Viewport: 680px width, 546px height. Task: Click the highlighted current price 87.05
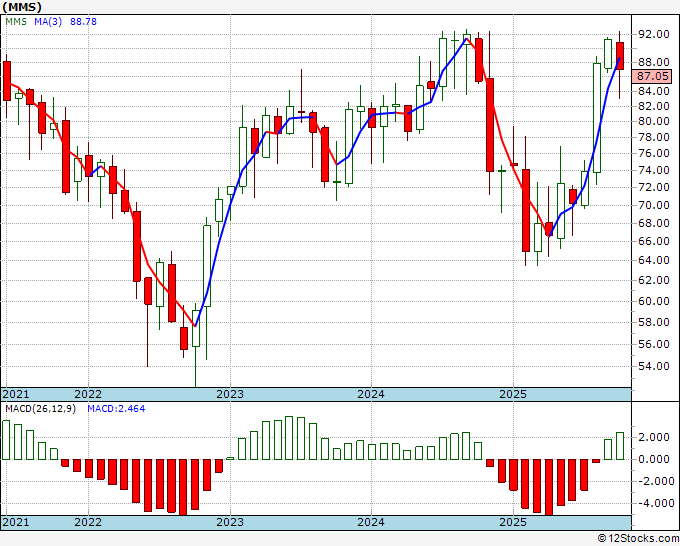coord(653,76)
